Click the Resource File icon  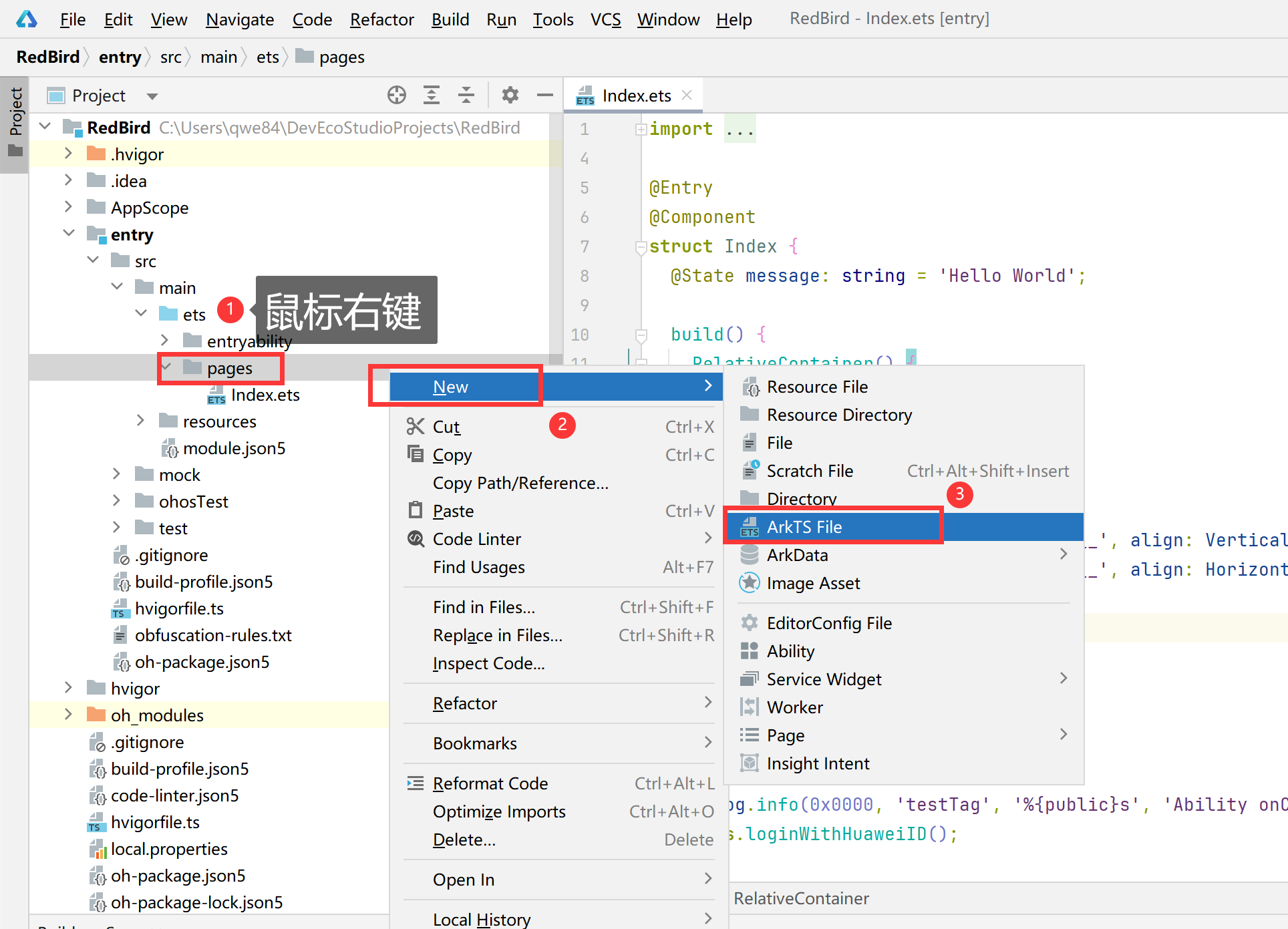(x=749, y=386)
